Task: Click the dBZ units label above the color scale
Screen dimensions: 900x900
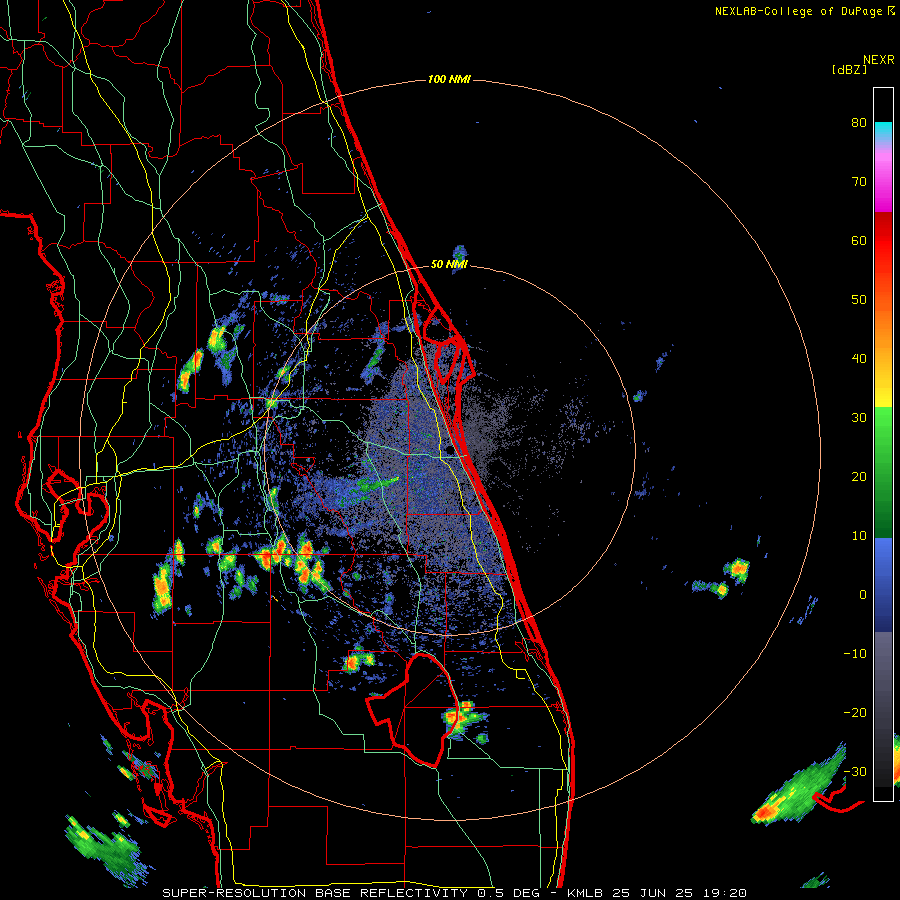Action: tap(849, 69)
